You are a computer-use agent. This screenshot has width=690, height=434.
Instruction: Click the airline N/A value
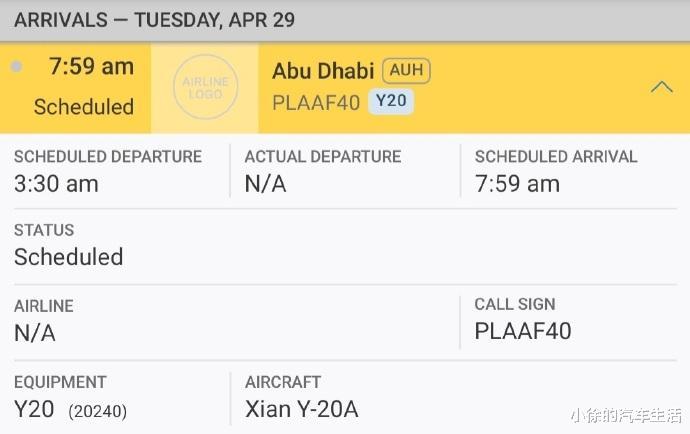[x=35, y=333]
